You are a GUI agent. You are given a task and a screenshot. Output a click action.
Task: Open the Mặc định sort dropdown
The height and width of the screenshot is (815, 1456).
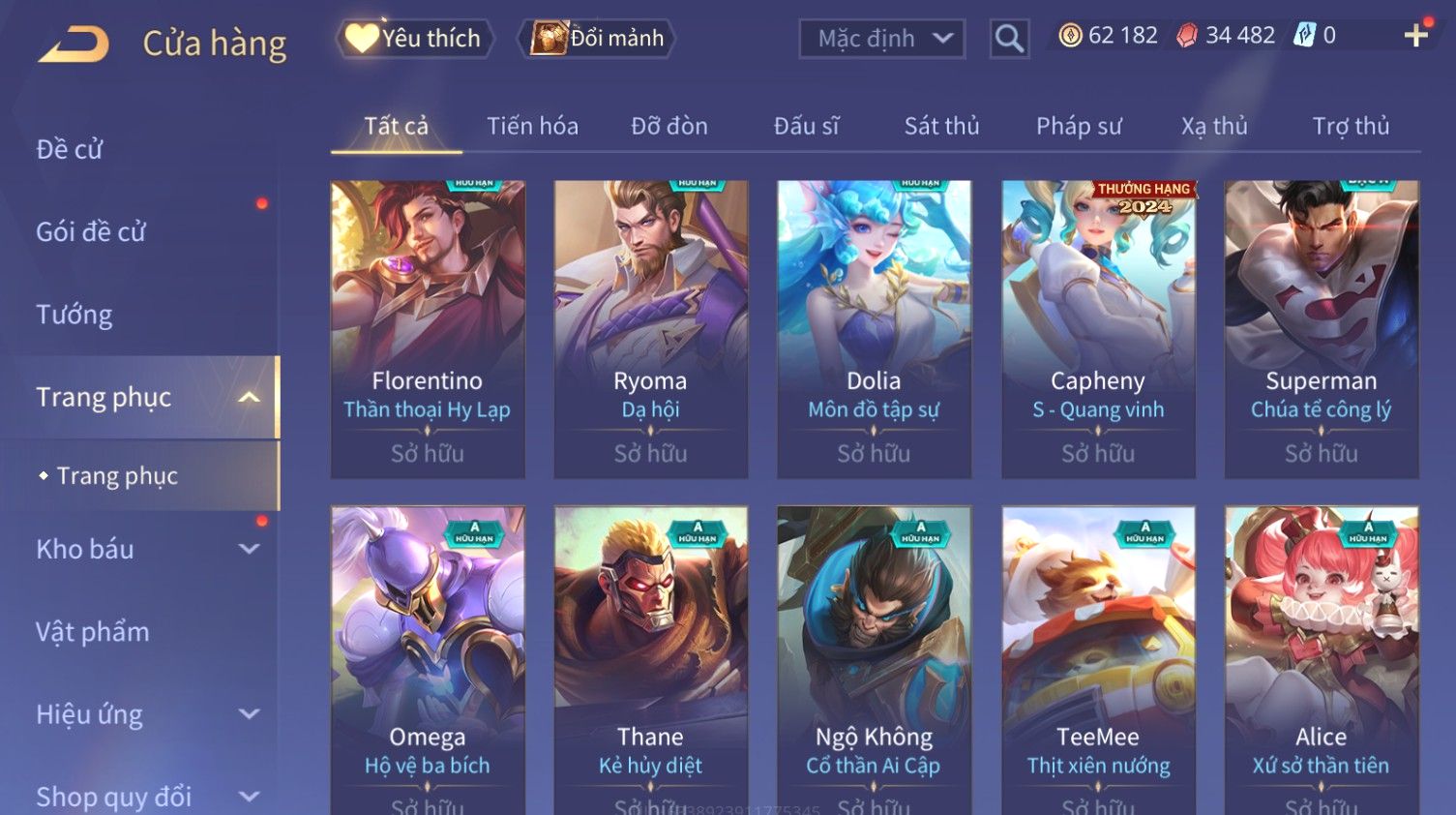[882, 39]
